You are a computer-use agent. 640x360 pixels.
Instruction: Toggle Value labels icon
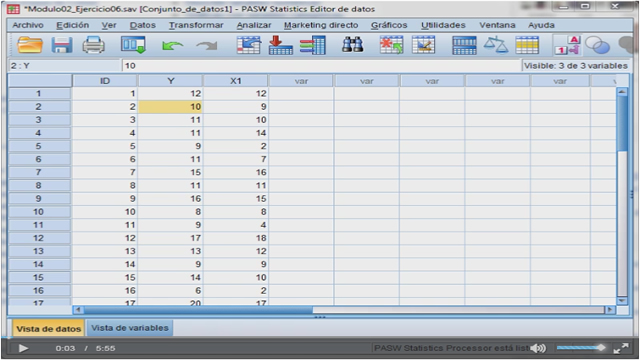tap(567, 45)
